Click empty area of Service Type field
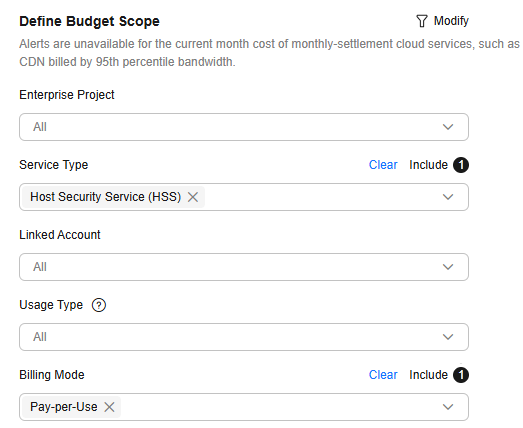The height and width of the screenshot is (428, 523). point(320,197)
